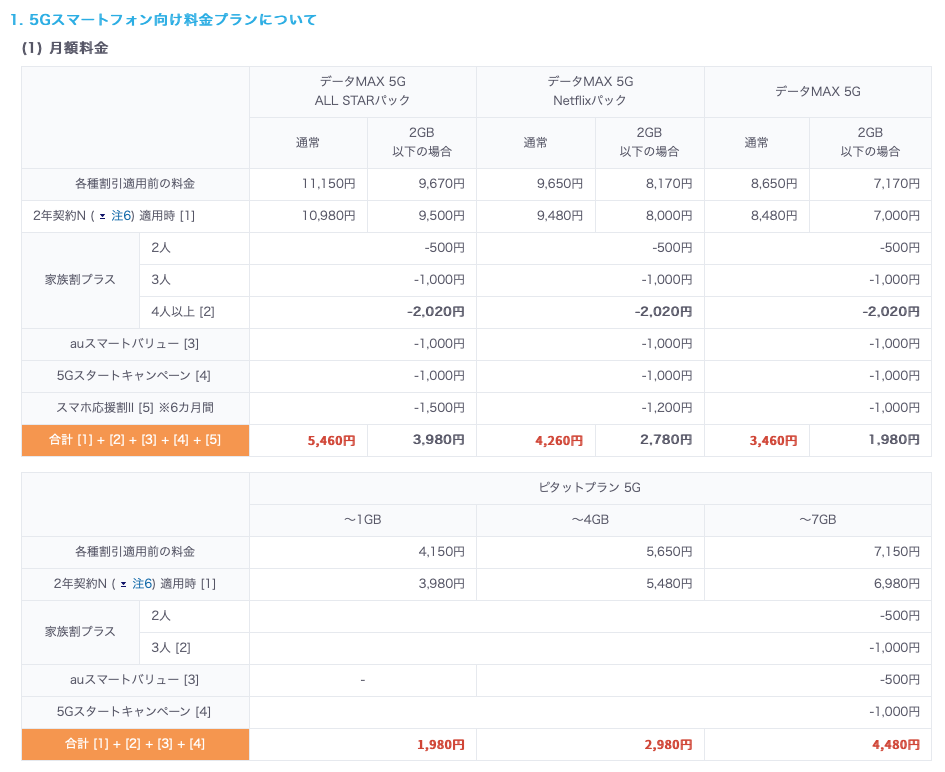
Task: Open the 注6 link in the ピタットプラン table
Action: 142,584
